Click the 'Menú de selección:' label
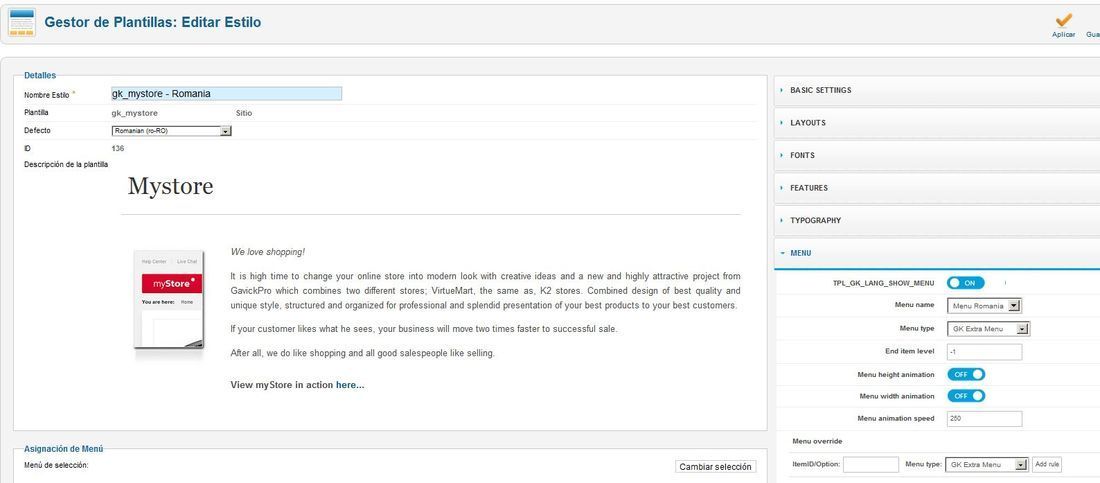1100x483 pixels. click(x=57, y=465)
